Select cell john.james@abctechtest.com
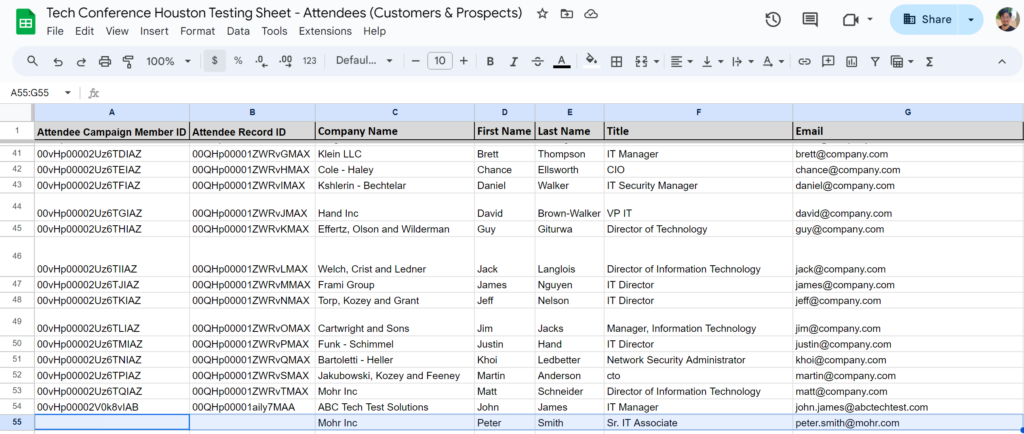The width and height of the screenshot is (1024, 434). coord(908,407)
